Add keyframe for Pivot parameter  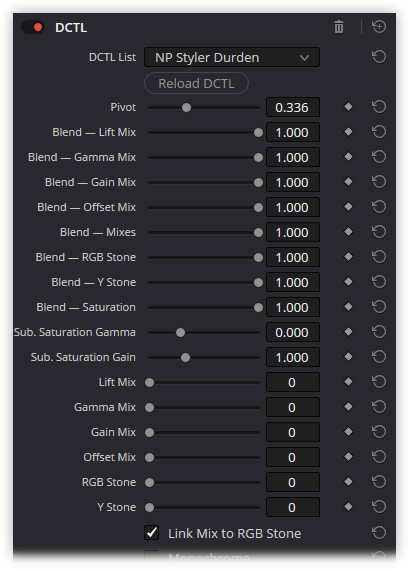pyautogui.click(x=348, y=107)
